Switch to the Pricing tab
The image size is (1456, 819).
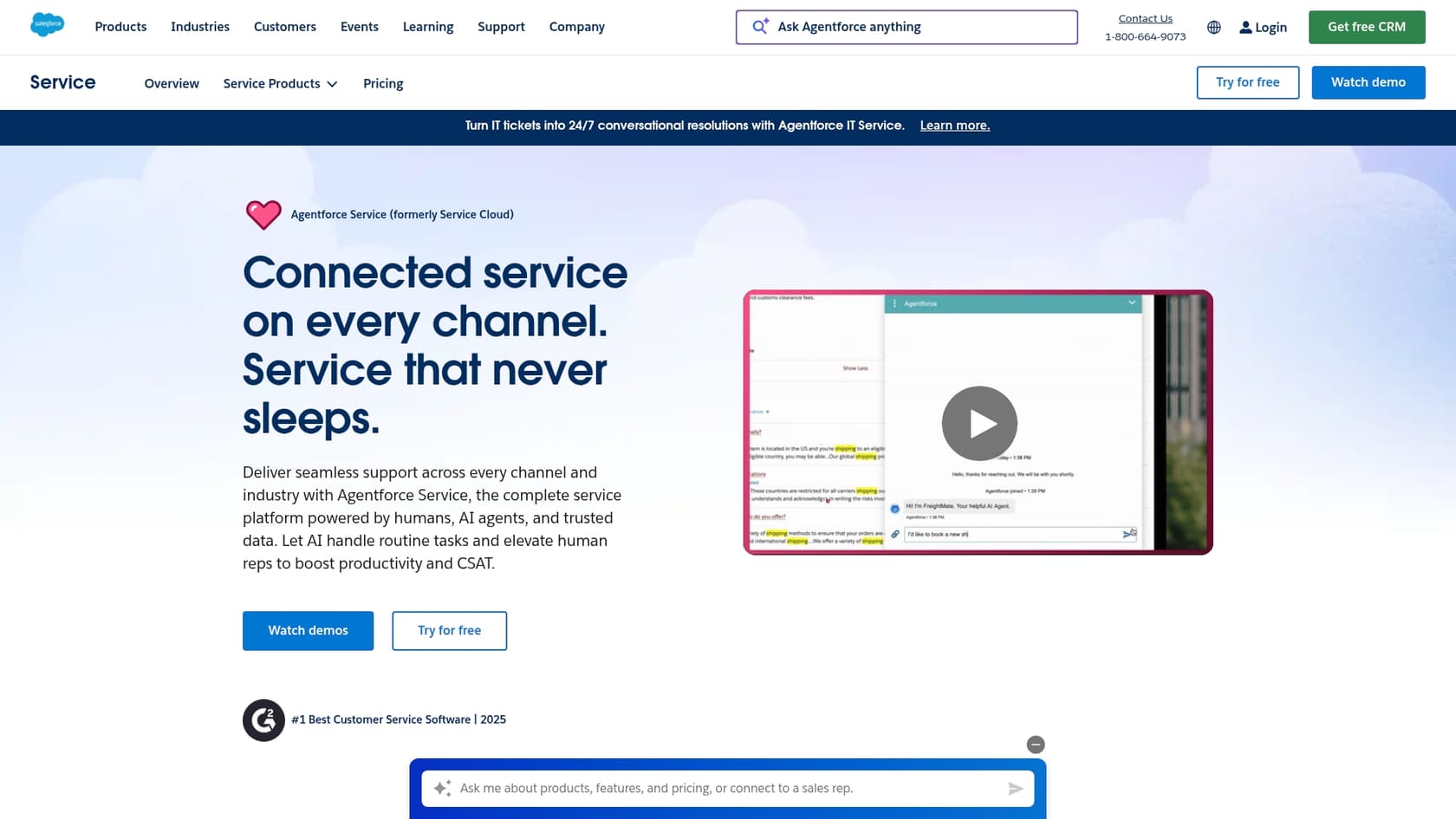click(382, 83)
